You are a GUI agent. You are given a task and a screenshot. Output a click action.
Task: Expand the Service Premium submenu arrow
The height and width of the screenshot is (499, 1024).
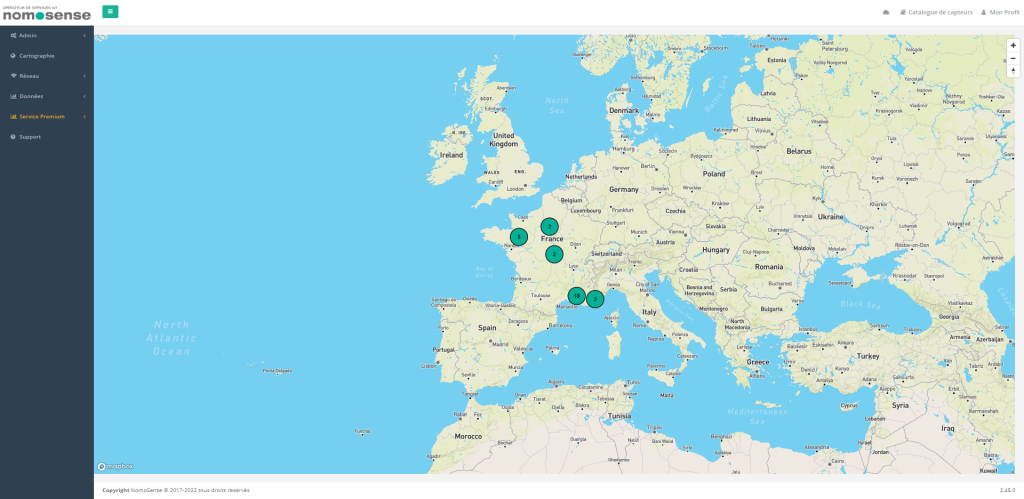[84, 116]
